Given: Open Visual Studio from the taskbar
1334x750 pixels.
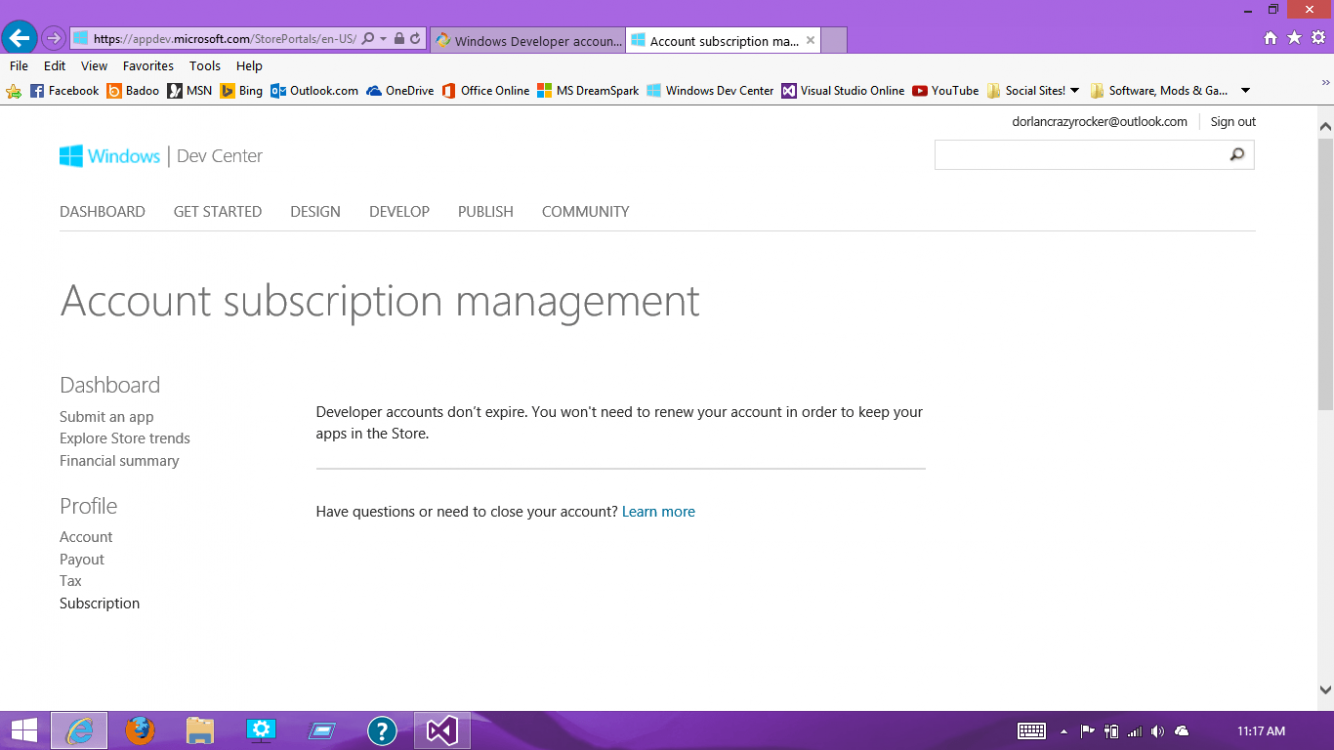Looking at the screenshot, I should point(442,731).
